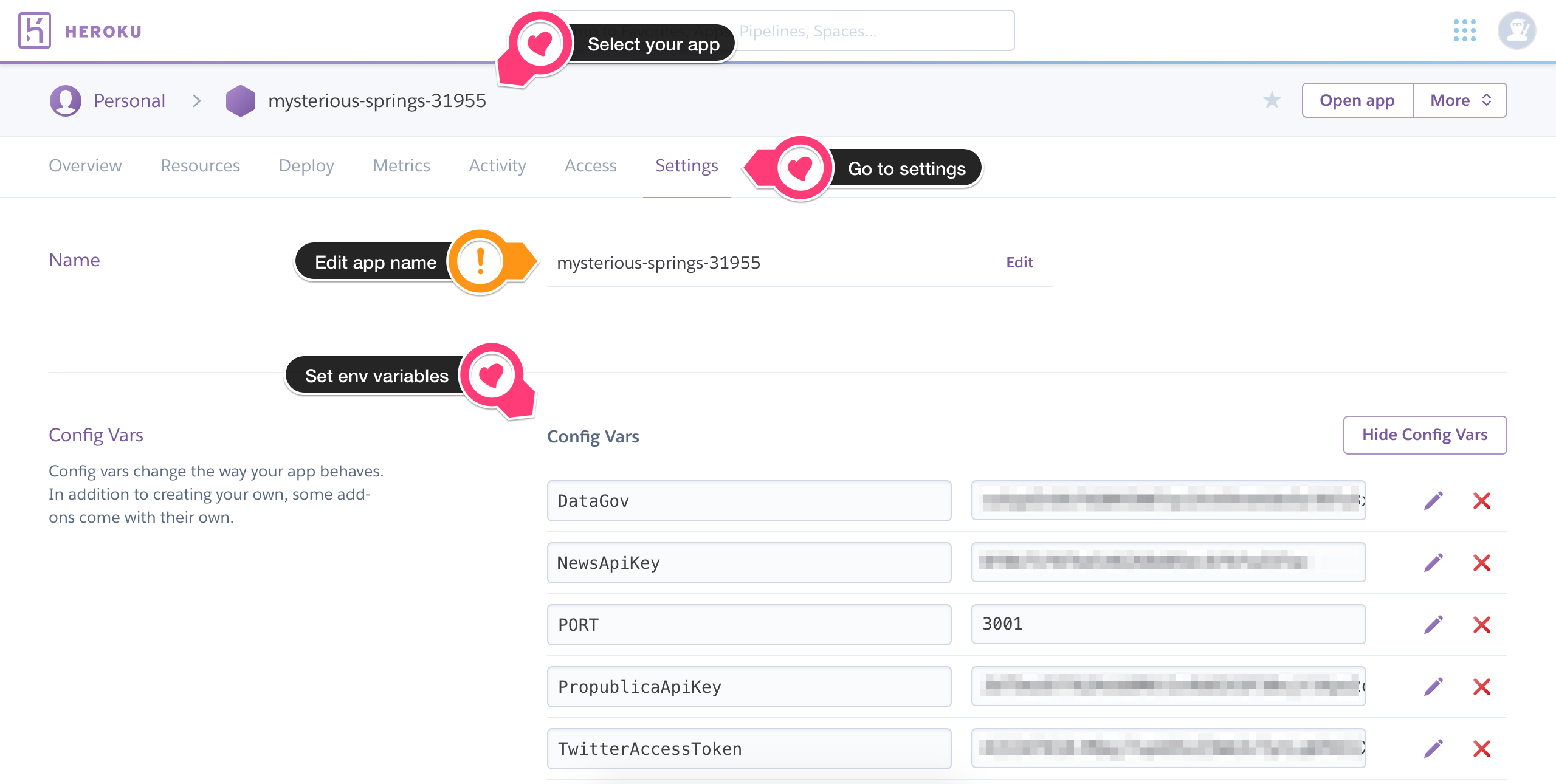Remove the PropublicaApiKey variable with the X icon
The image size is (1556, 784).
click(x=1482, y=687)
